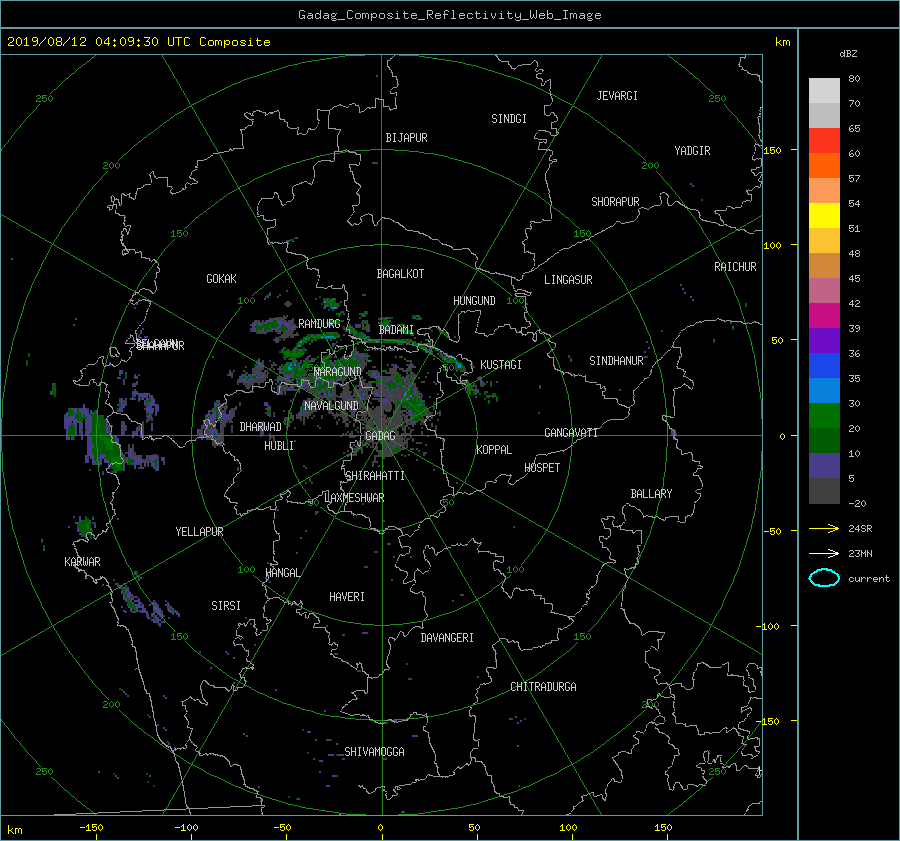Viewport: 900px width, 841px height.
Task: Click on the 'BADAMI' label
Action: [x=396, y=330]
